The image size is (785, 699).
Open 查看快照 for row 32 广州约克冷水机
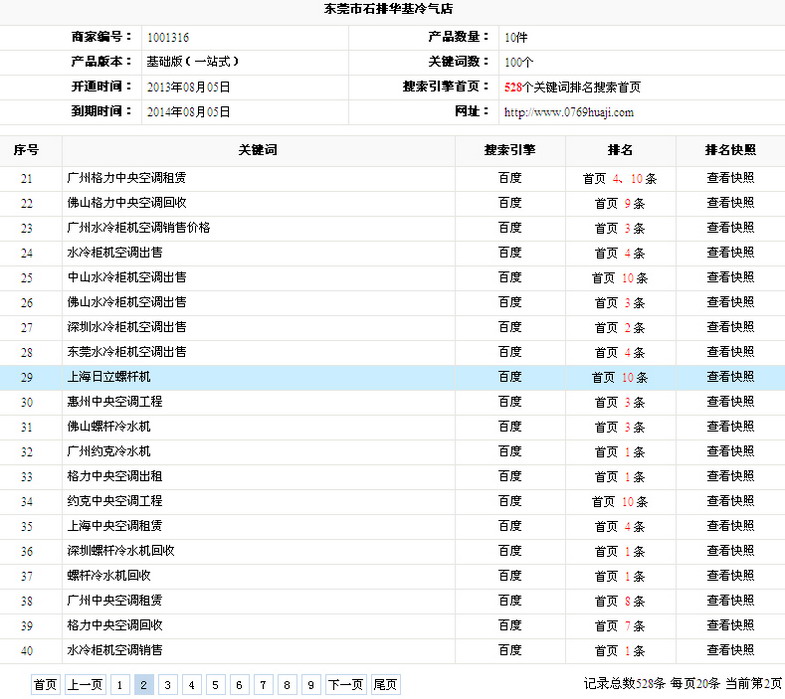(730, 451)
